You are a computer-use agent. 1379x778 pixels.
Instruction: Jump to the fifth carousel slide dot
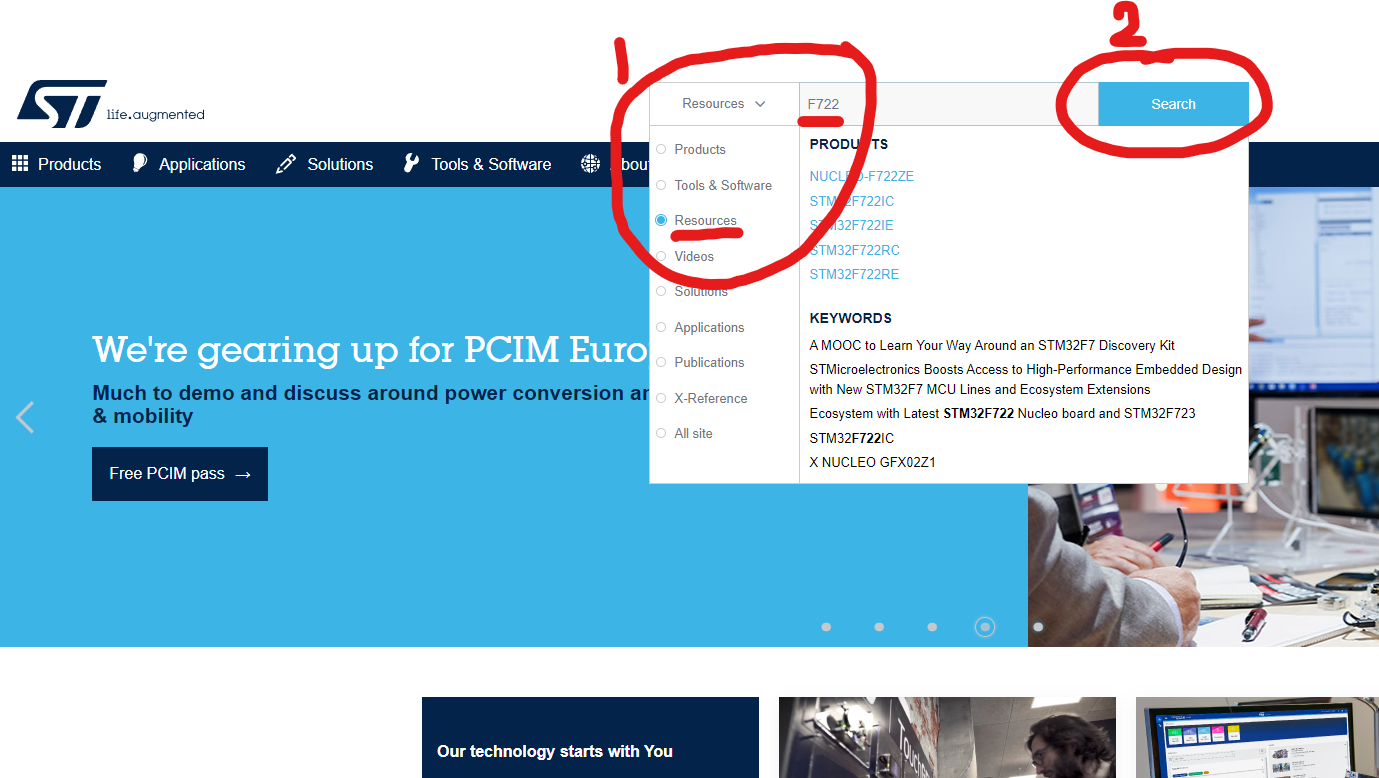1038,627
